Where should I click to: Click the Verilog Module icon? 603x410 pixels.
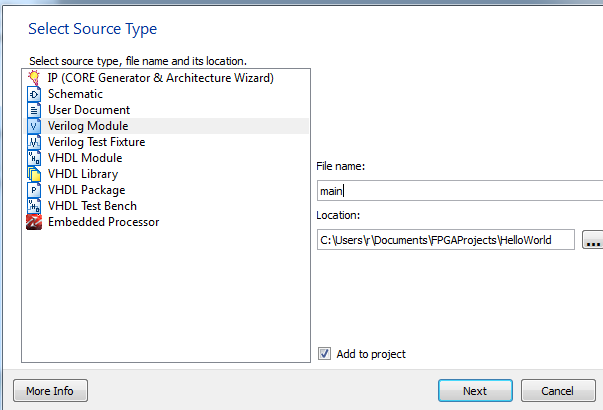click(33, 126)
